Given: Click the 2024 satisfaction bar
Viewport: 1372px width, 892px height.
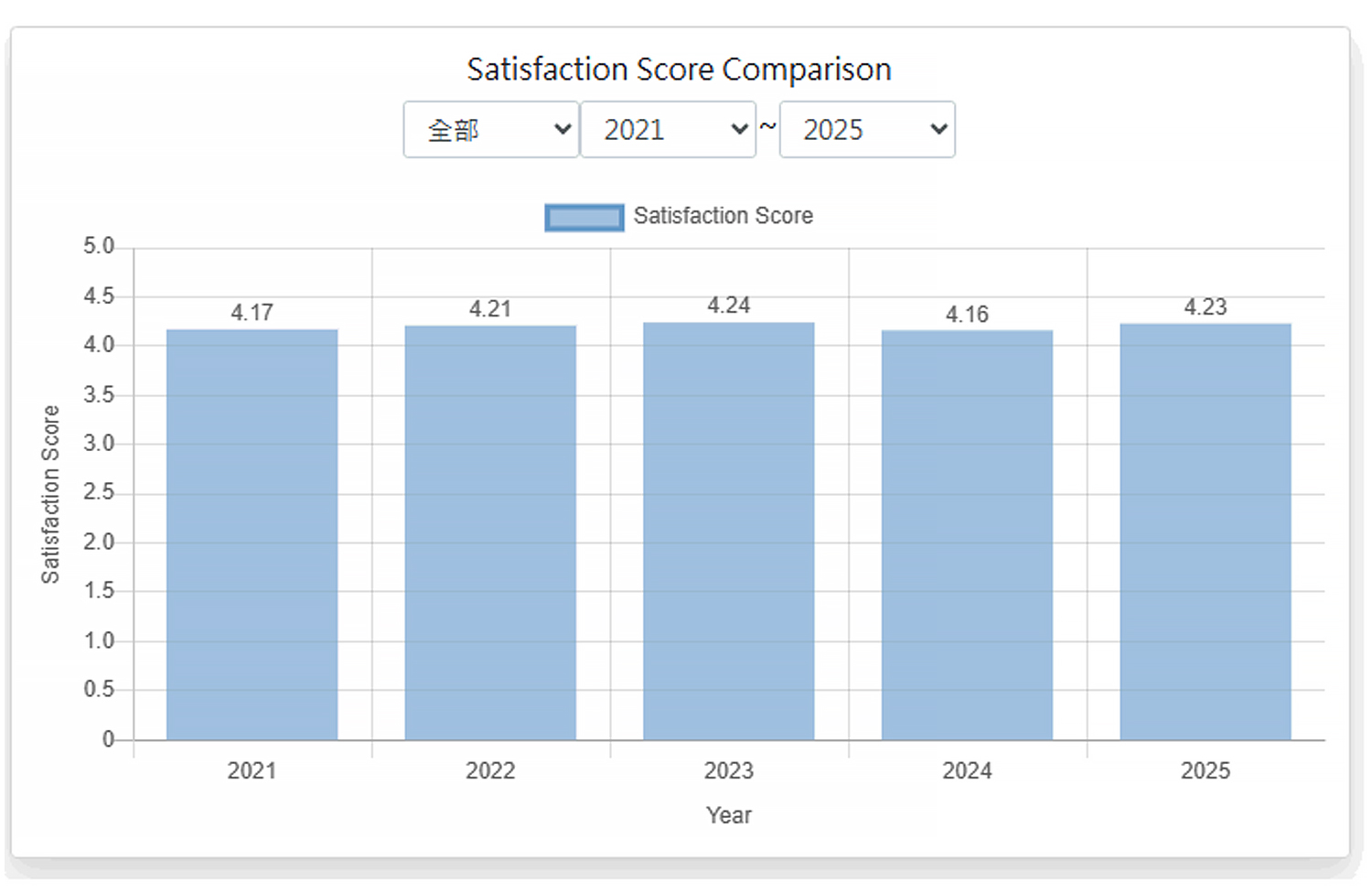Looking at the screenshot, I should tap(967, 535).
